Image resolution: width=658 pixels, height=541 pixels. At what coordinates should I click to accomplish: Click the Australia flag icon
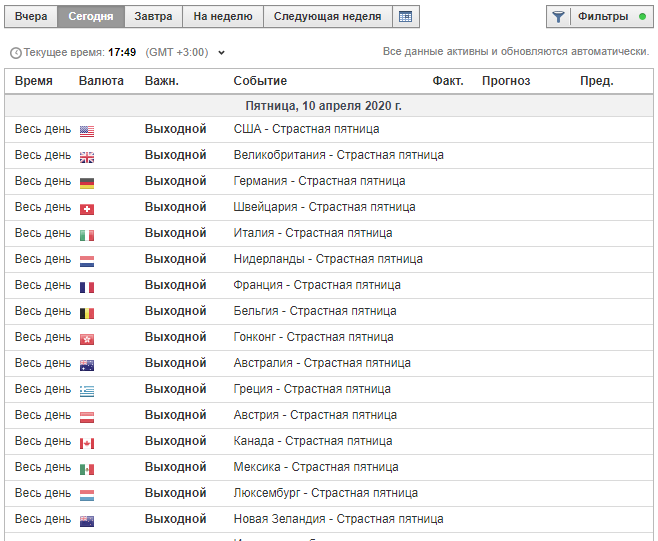(x=87, y=366)
